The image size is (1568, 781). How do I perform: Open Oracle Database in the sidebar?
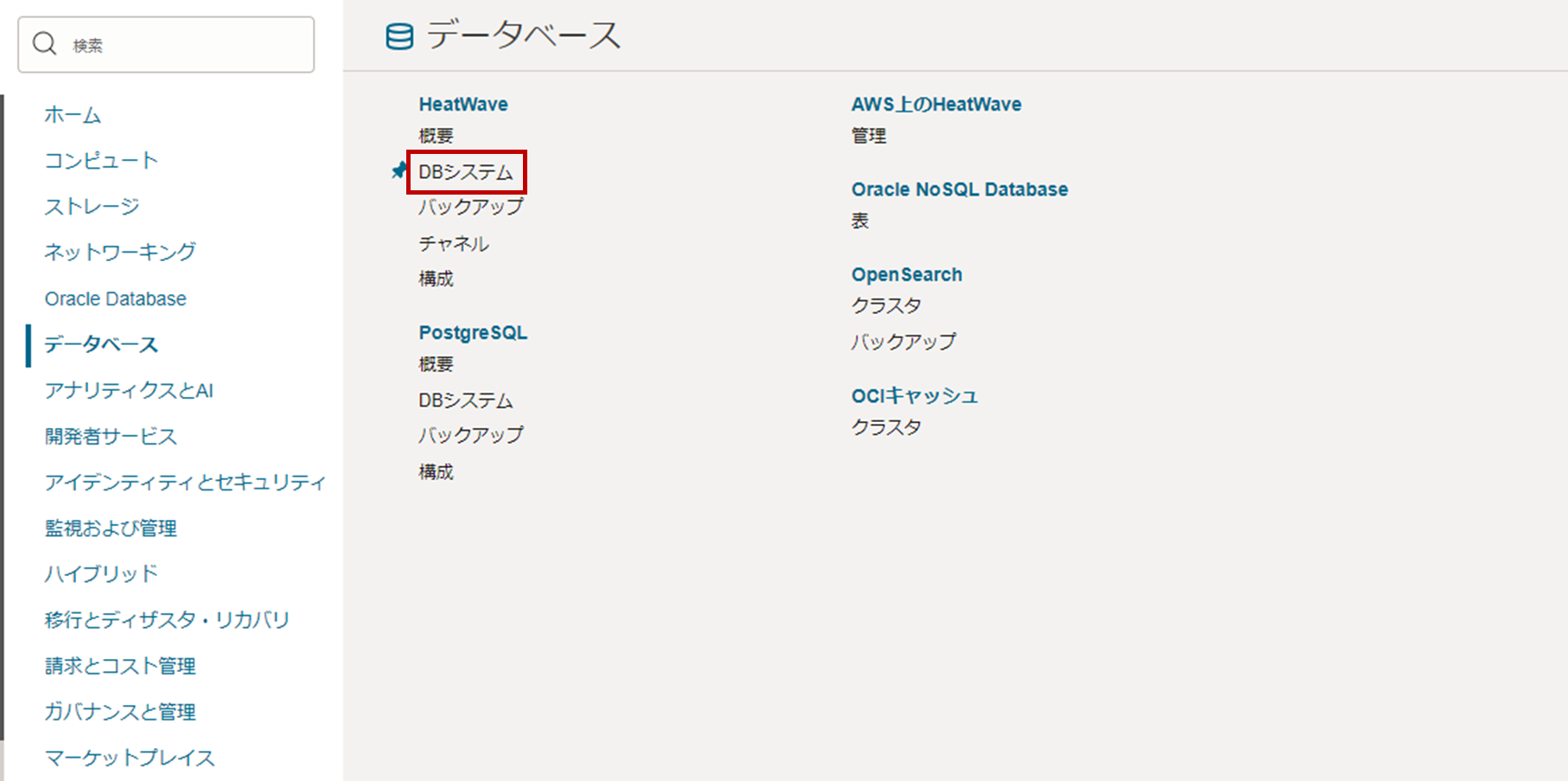click(116, 298)
